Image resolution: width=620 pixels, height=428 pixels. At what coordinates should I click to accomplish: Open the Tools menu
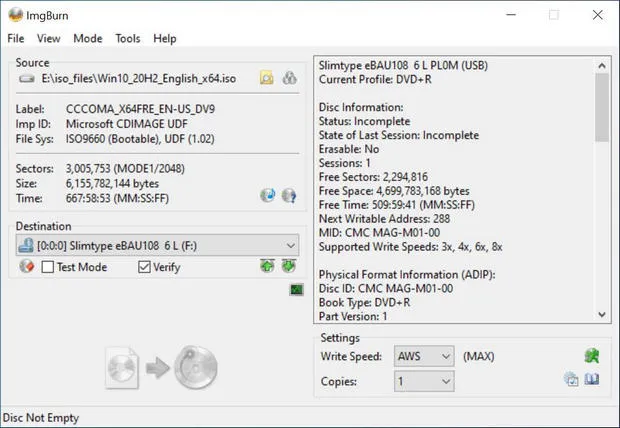[128, 39]
